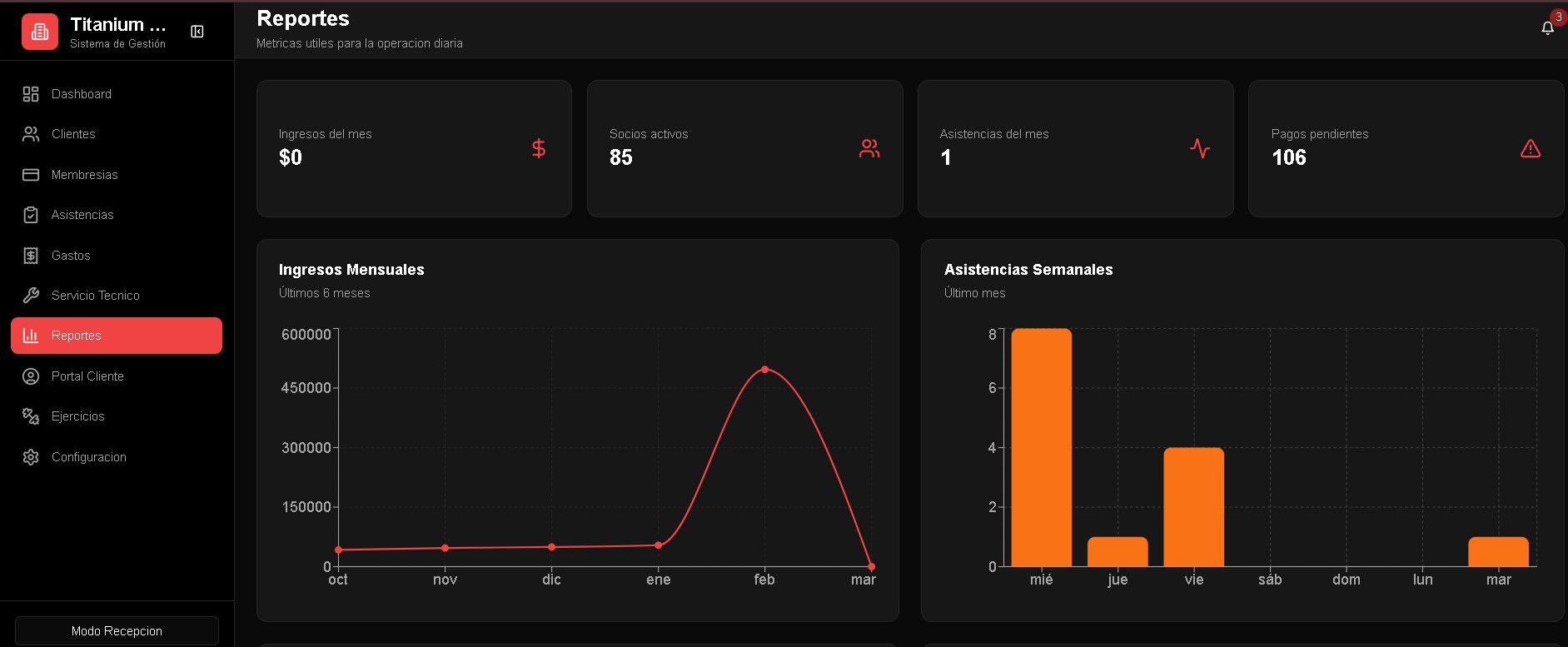
Task: Go to the Clientes section
Action: [73, 134]
